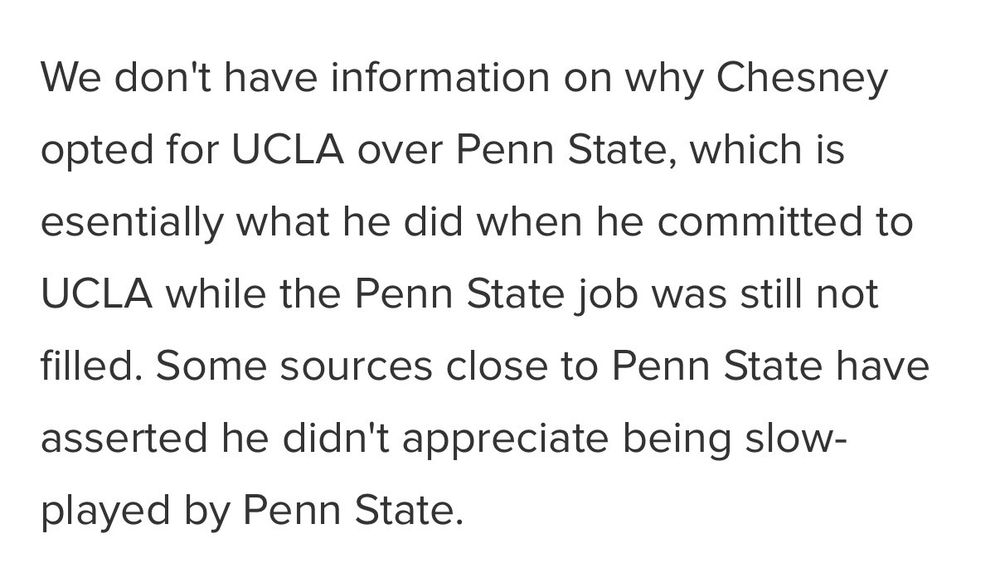Click the word 'appreciate' in sixth line

tap(505, 440)
